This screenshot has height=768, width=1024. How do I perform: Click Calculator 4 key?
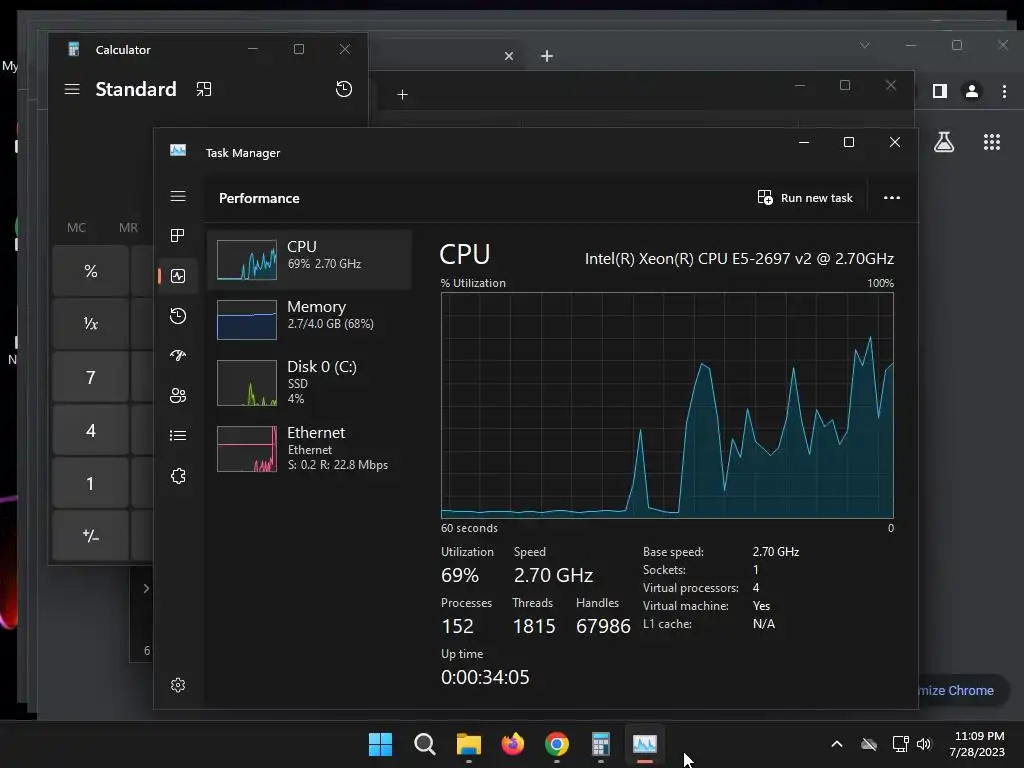tap(91, 430)
